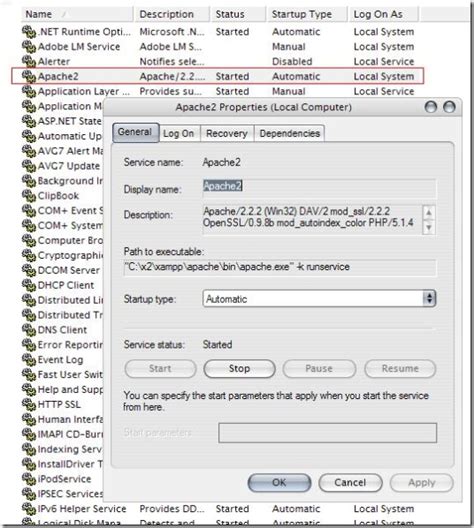Select the iPodService row name
The image size is (474, 528).
[65, 479]
